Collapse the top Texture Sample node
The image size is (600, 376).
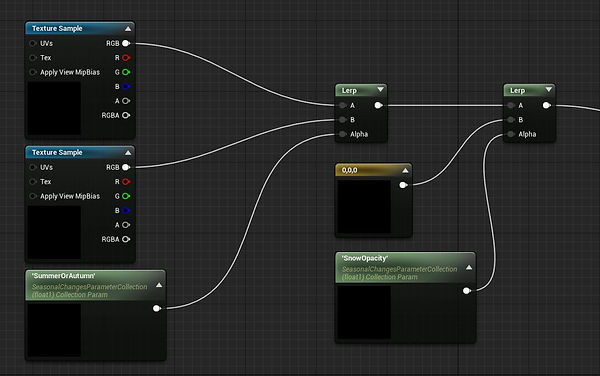[x=128, y=29]
